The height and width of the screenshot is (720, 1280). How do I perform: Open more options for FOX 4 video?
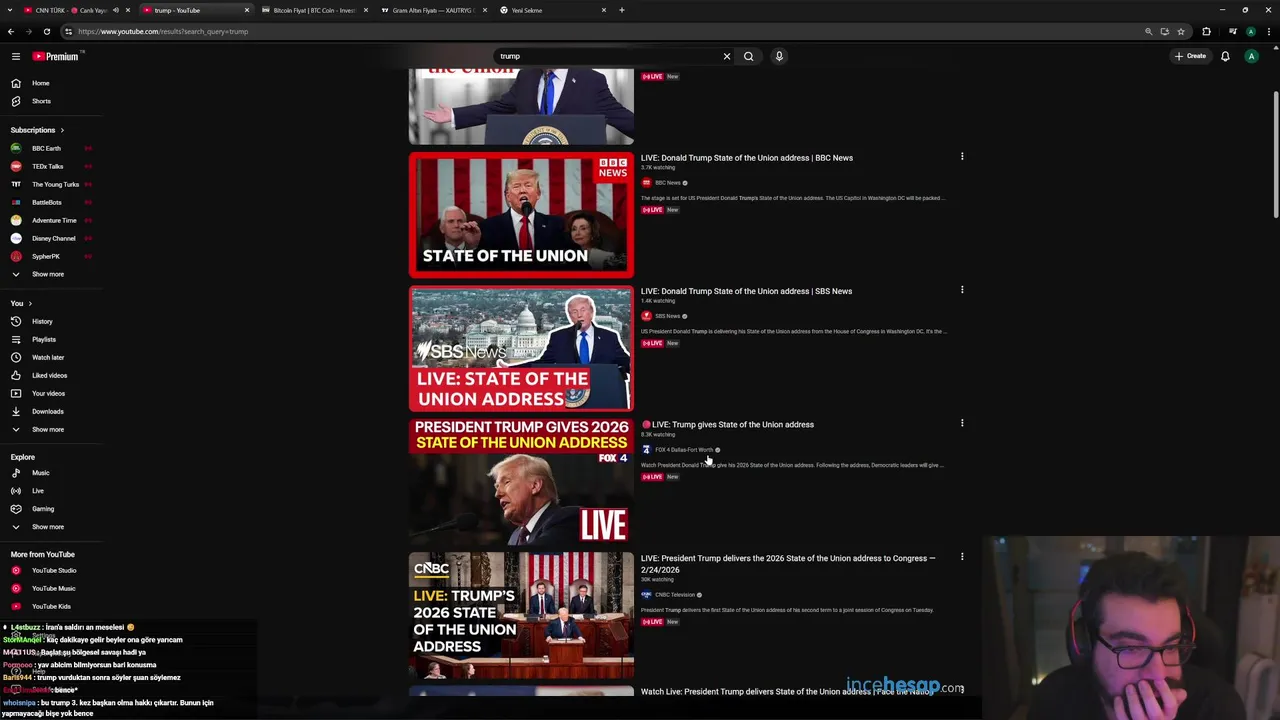pos(962,423)
